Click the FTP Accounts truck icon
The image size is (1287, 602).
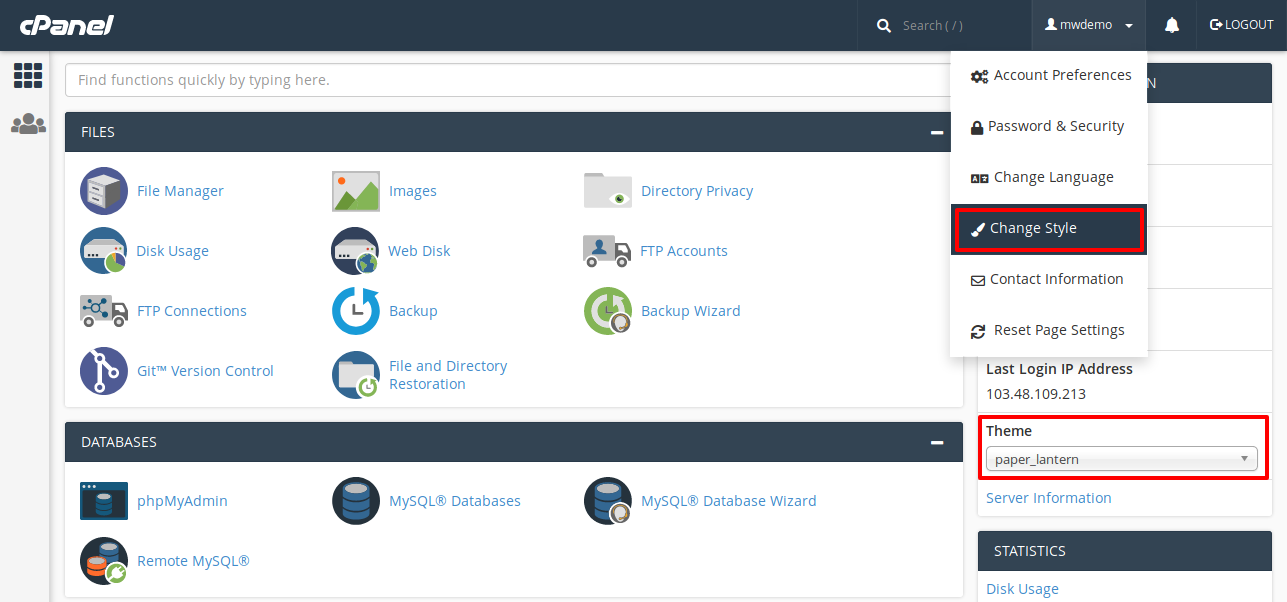[x=607, y=251]
